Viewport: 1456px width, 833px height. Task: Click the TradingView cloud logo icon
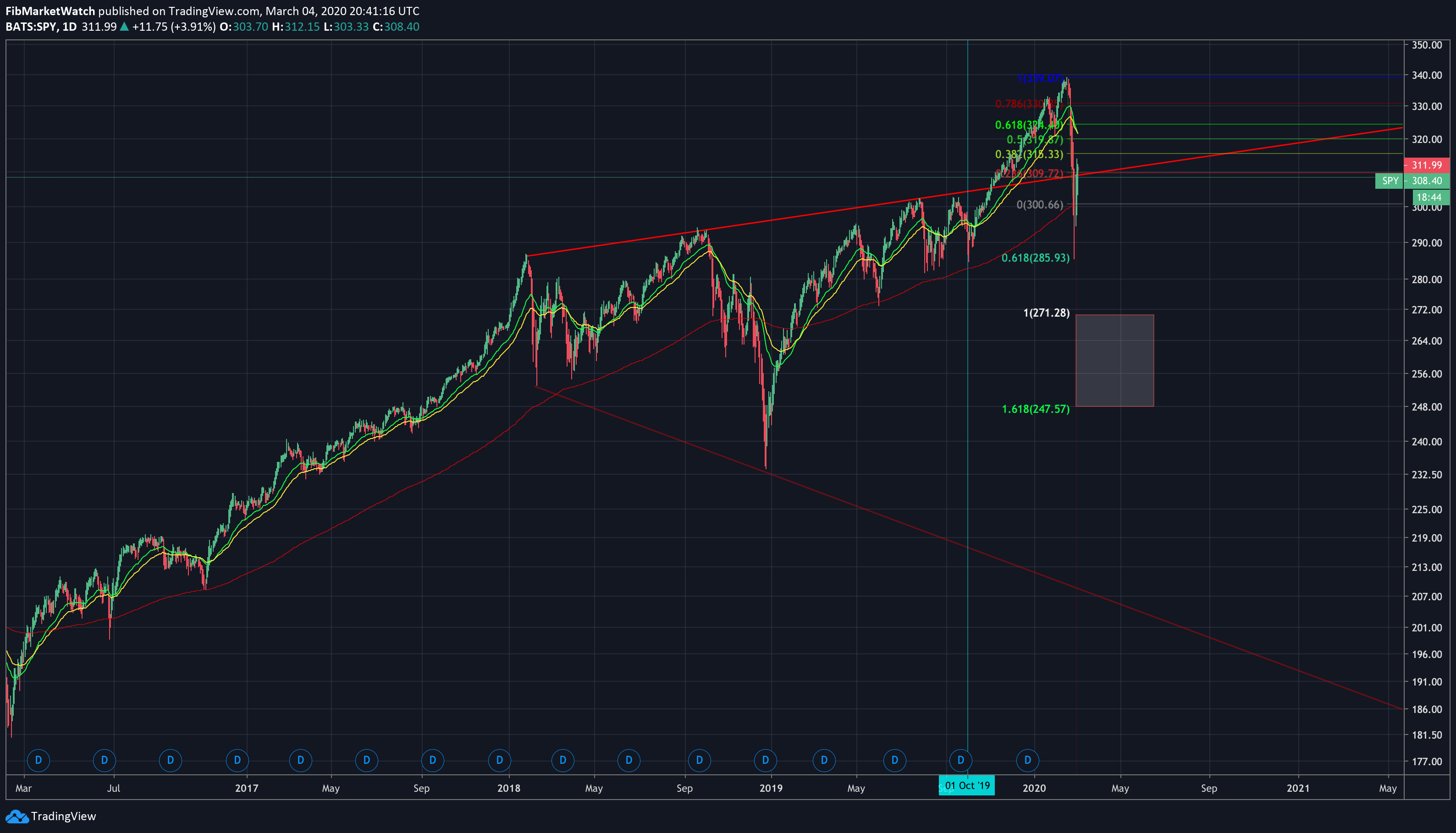click(17, 817)
